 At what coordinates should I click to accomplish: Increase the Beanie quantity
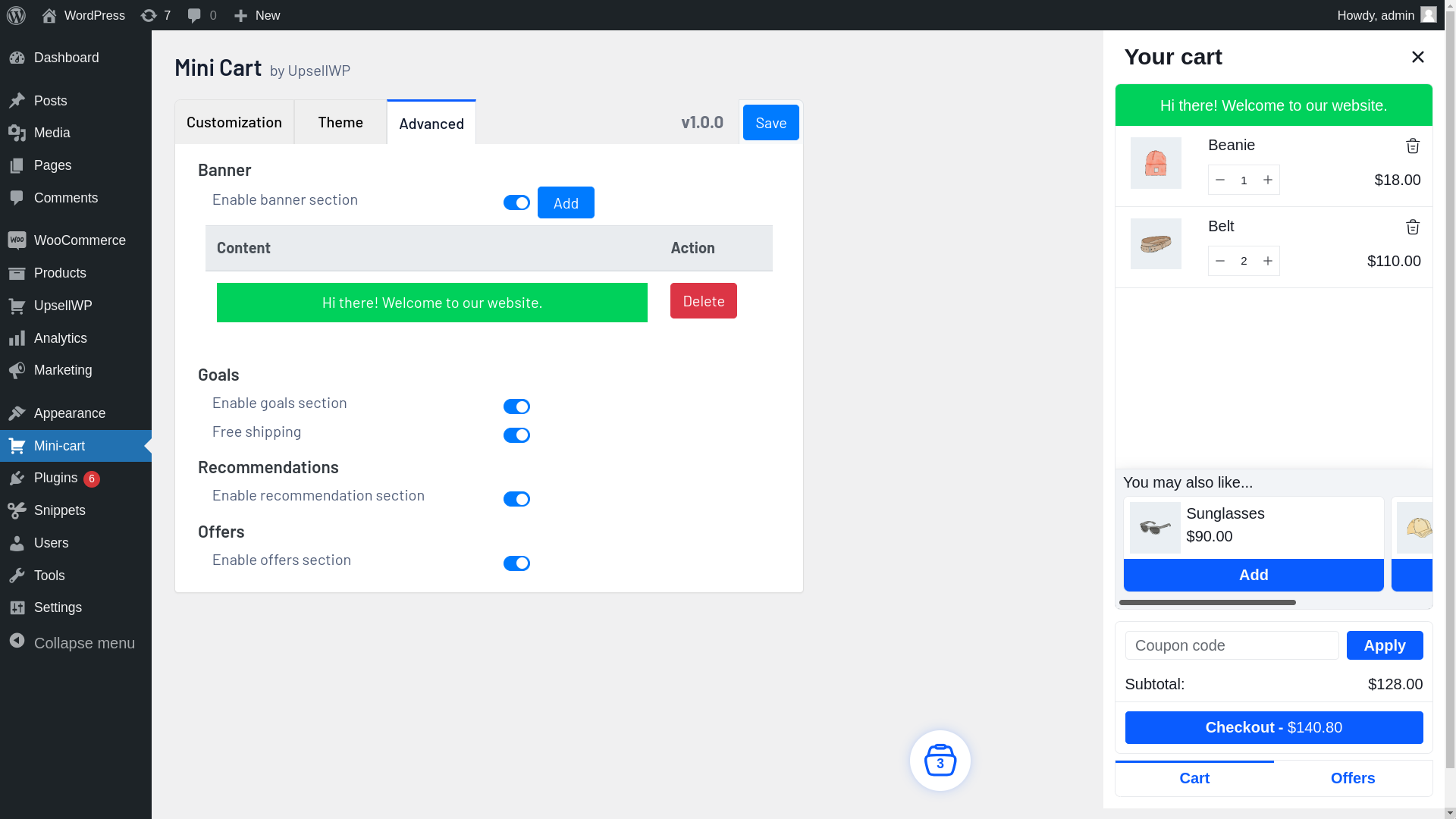(1267, 180)
